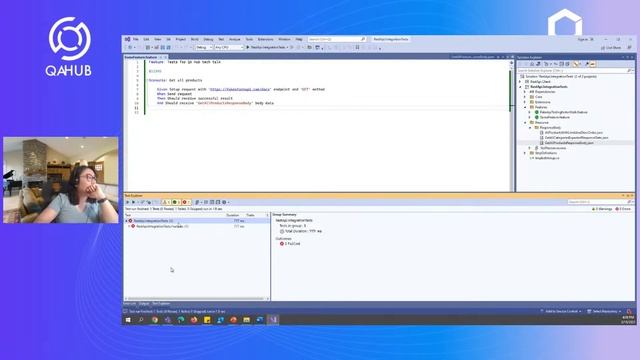Image resolution: width=640 pixels, height=360 pixels.
Task: Open Properties wrench in Solution Explorer
Action: 587,64
